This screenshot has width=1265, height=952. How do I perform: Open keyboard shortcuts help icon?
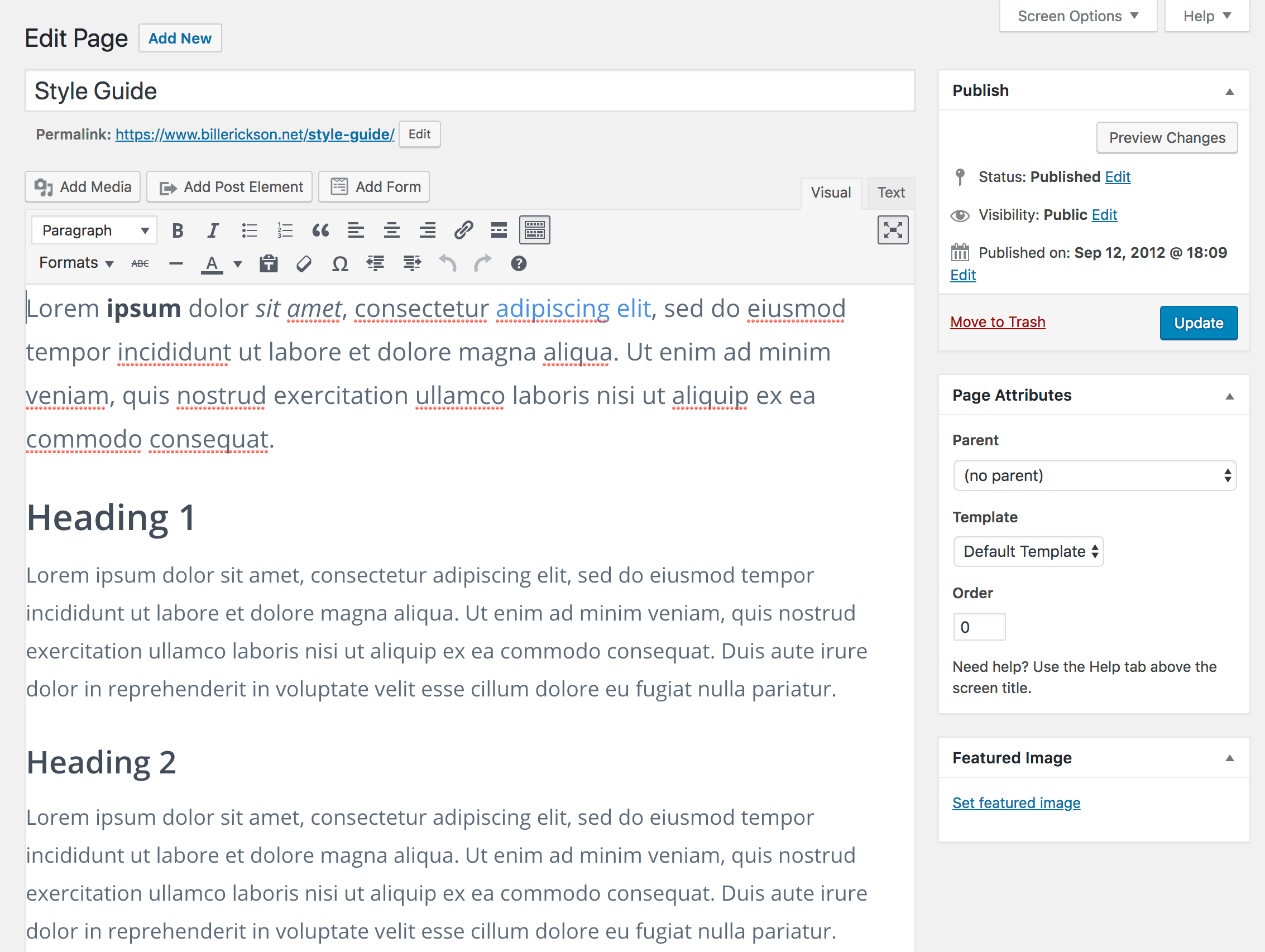pos(518,263)
